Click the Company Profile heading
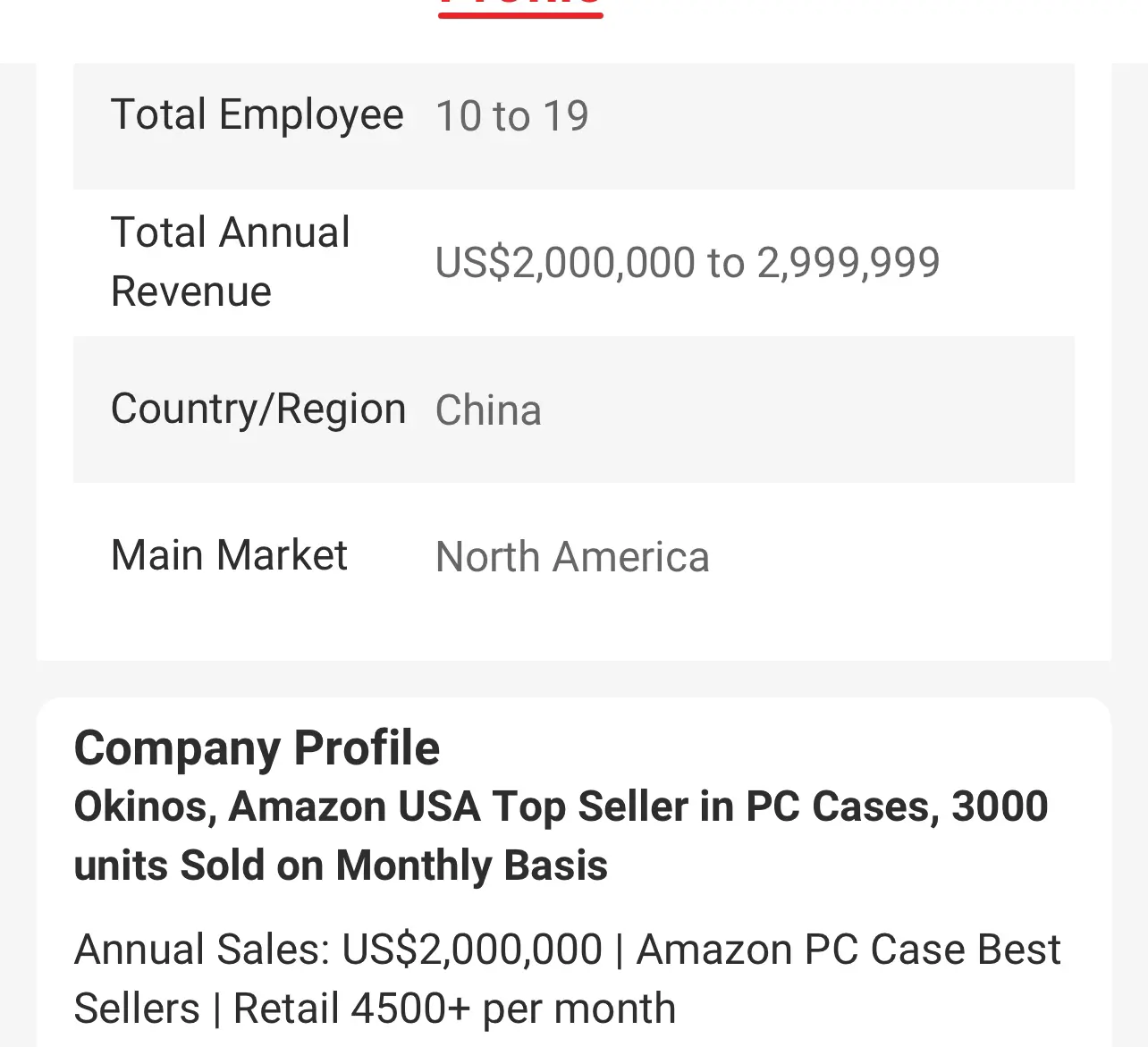 pos(257,748)
